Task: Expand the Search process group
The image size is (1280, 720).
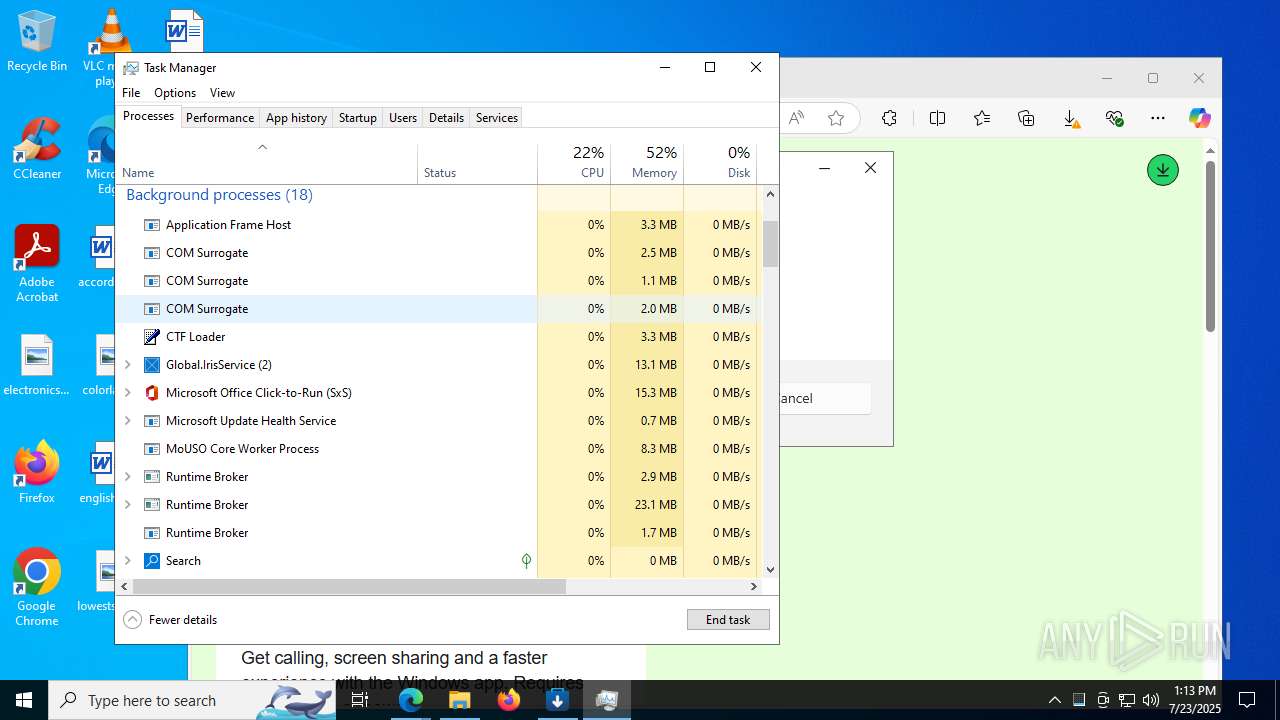Action: pyautogui.click(x=127, y=561)
